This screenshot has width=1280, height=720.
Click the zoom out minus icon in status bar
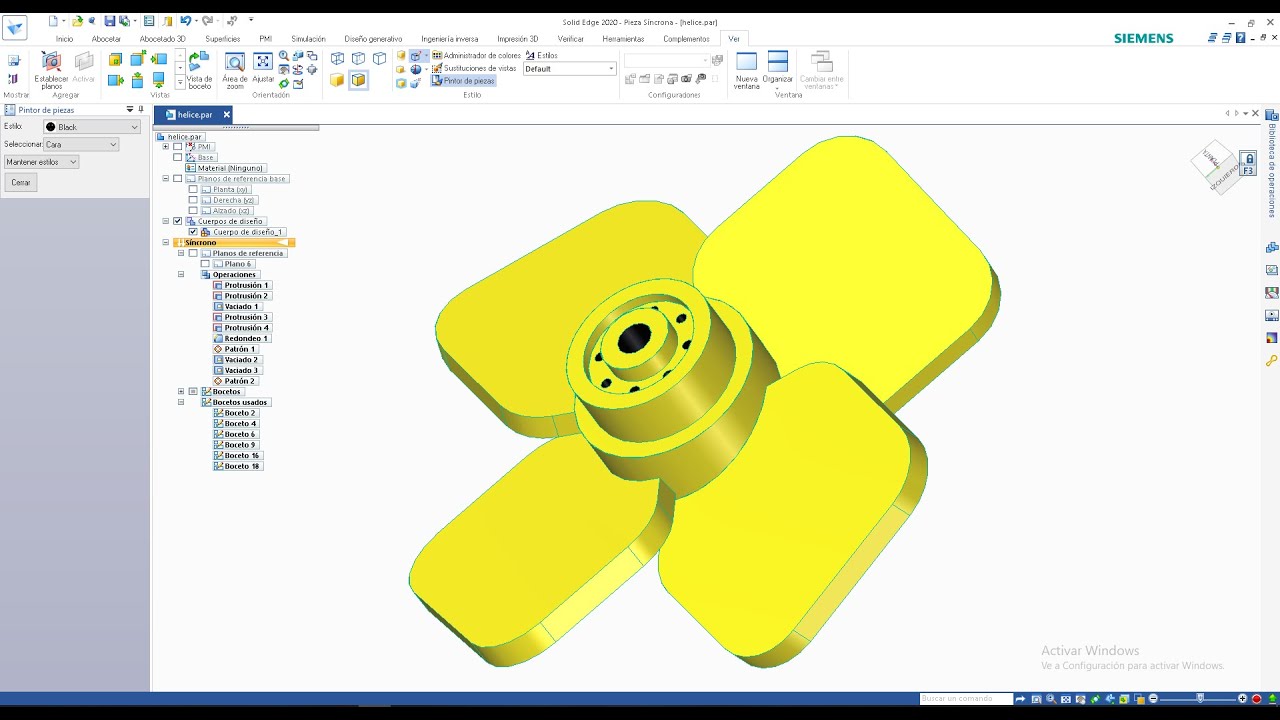1154,699
